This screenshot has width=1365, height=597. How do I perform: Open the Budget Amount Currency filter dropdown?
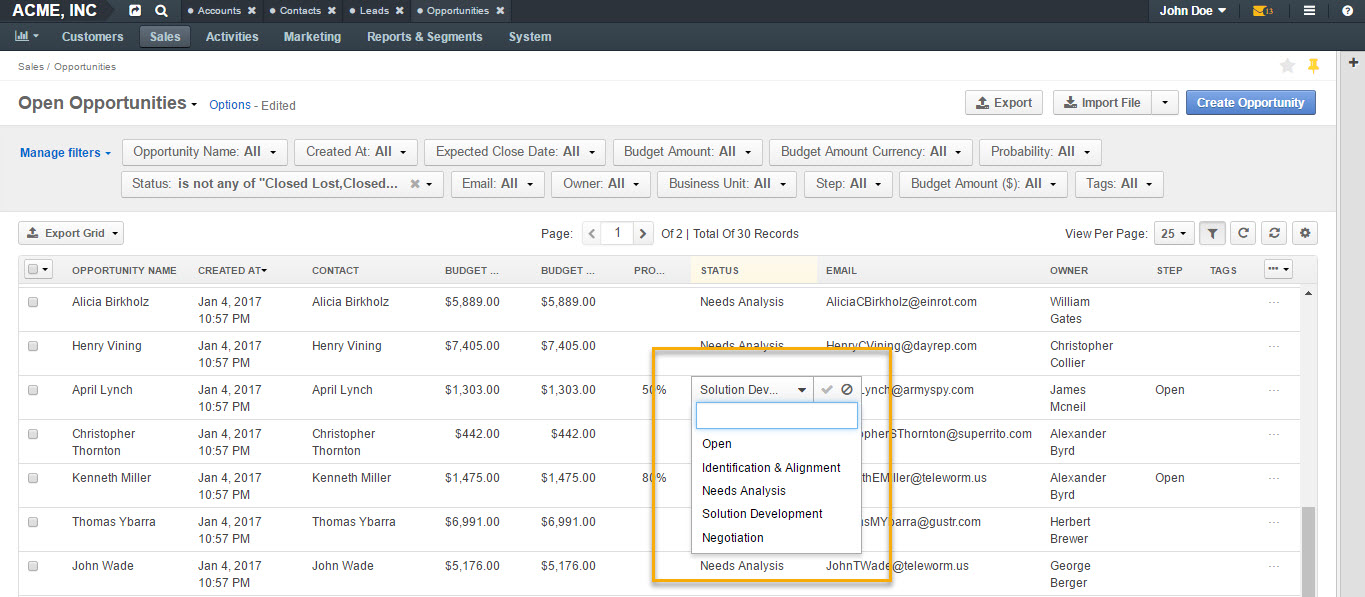pos(871,152)
